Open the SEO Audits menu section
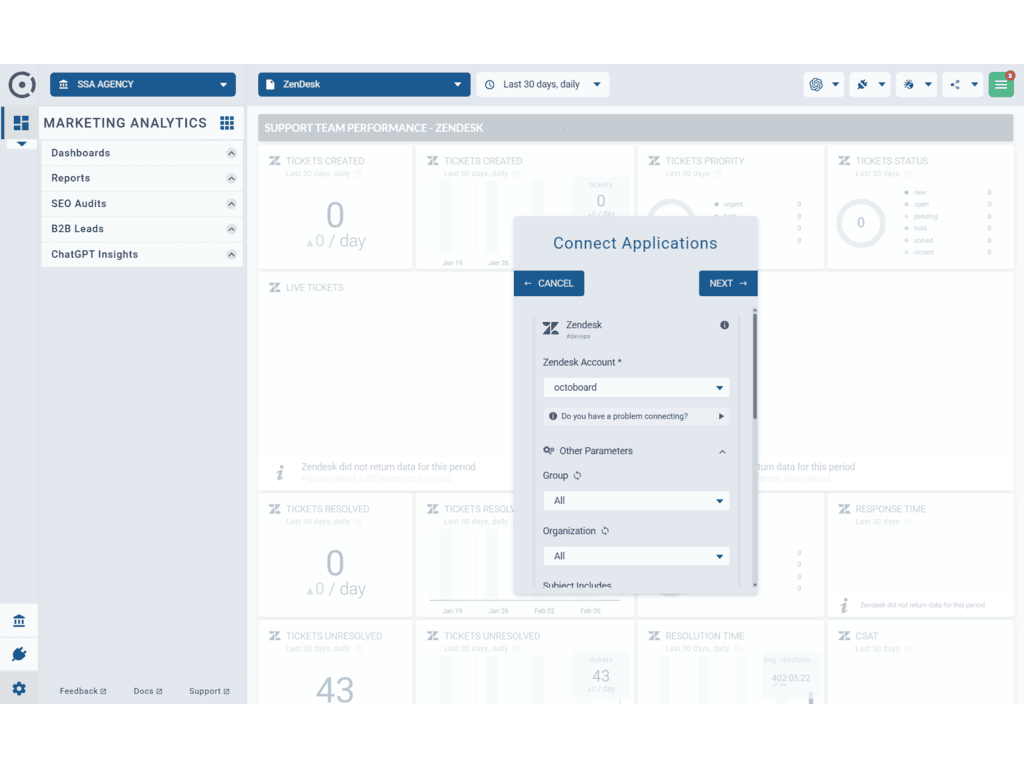The height and width of the screenshot is (768, 1024). (x=141, y=203)
